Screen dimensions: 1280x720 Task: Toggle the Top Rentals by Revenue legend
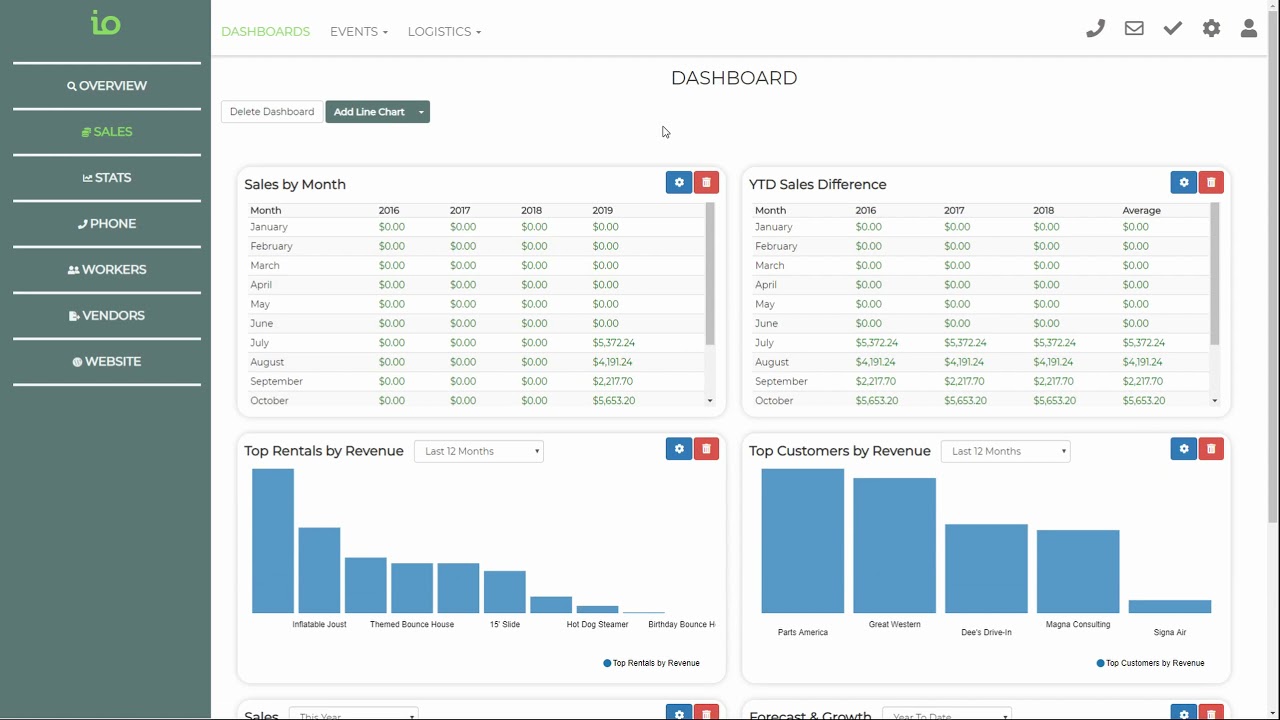651,663
